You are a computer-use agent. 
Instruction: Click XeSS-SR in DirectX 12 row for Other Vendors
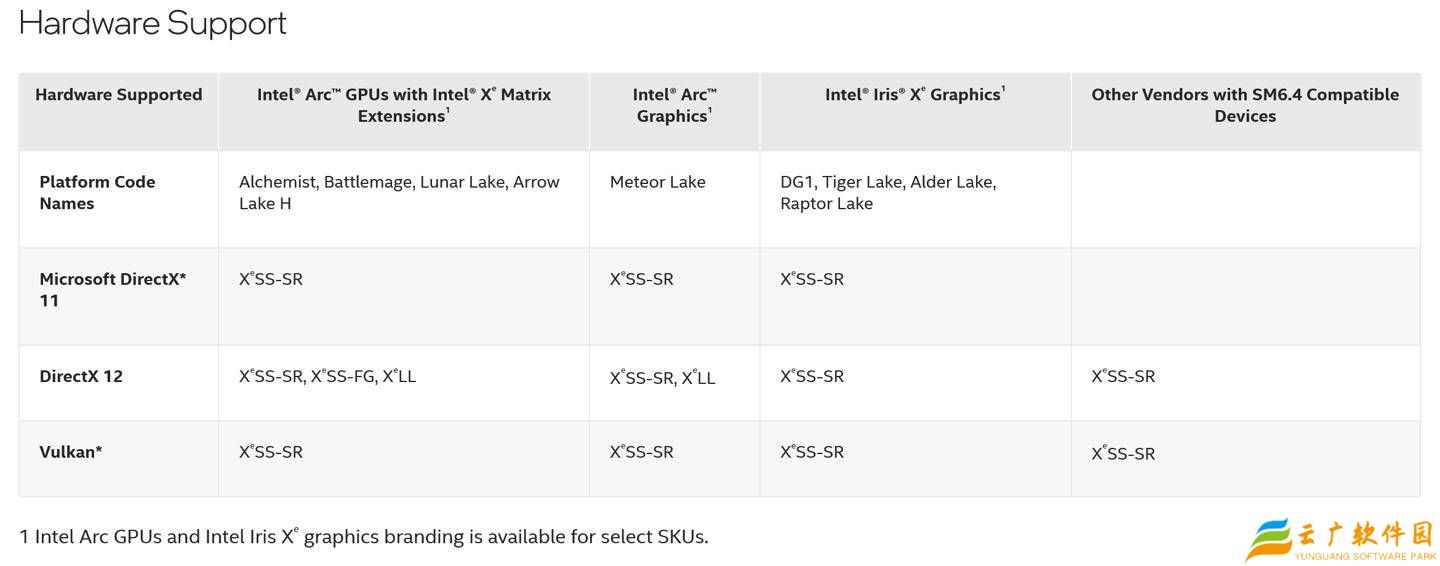point(1122,377)
